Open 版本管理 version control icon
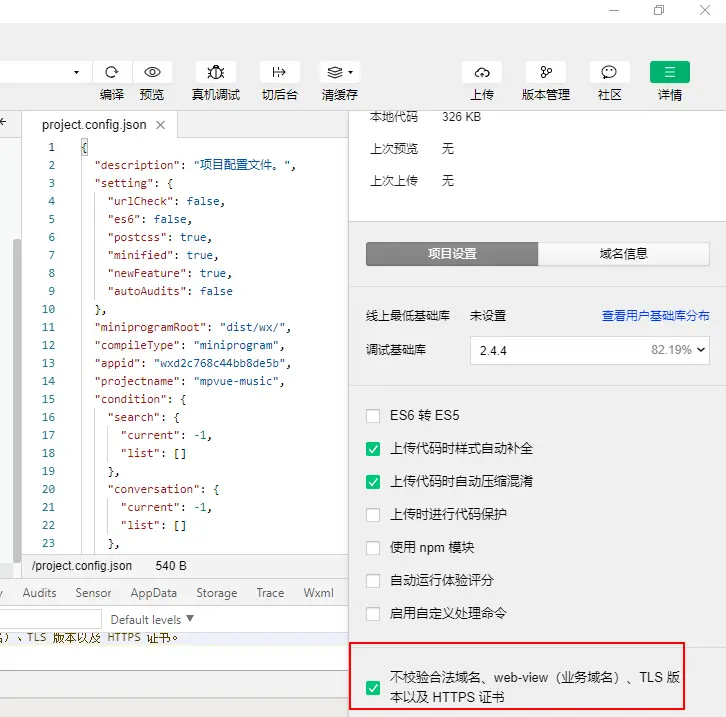 pyautogui.click(x=546, y=72)
